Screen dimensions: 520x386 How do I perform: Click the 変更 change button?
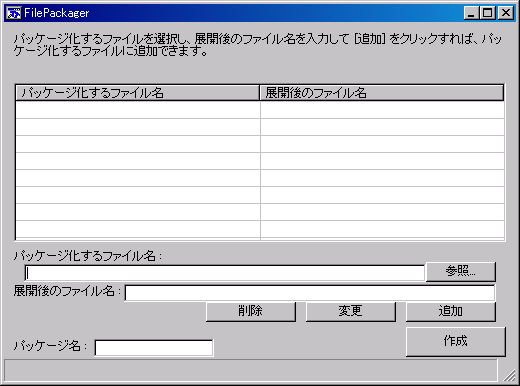pyautogui.click(x=351, y=311)
